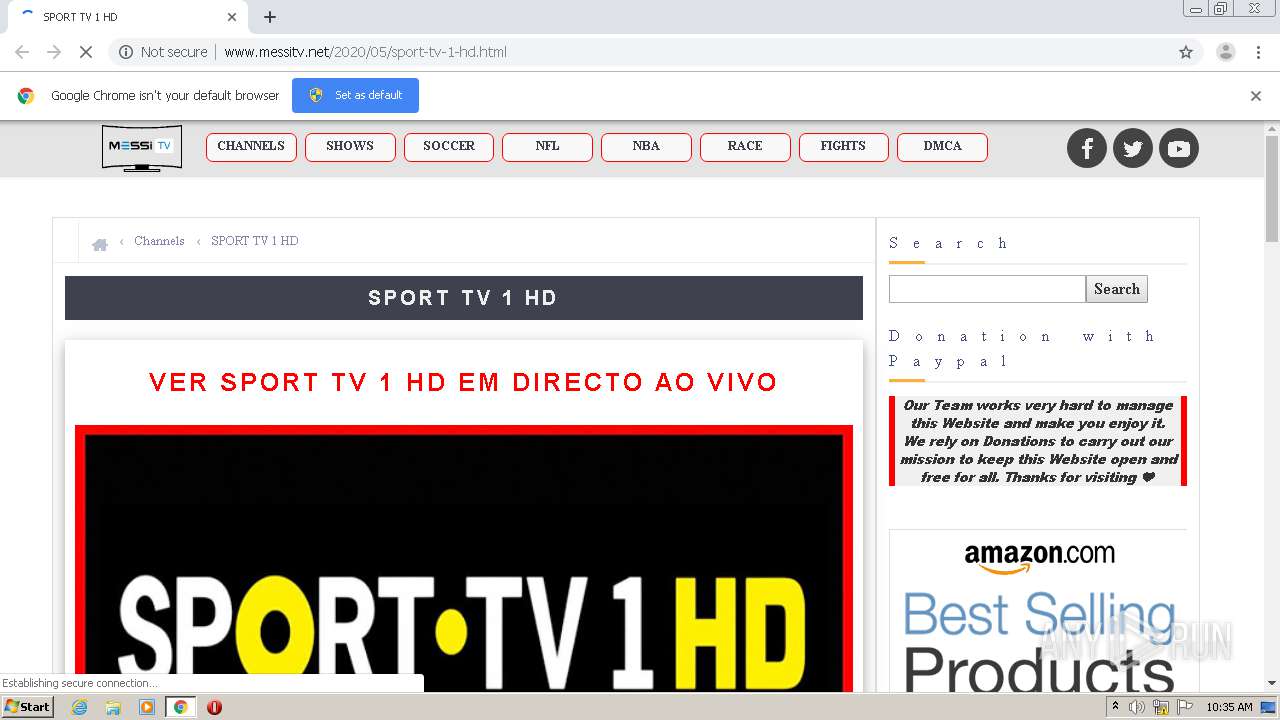Viewport: 1280px width, 720px height.
Task: Open the red security taskbar icon
Action: [214, 707]
